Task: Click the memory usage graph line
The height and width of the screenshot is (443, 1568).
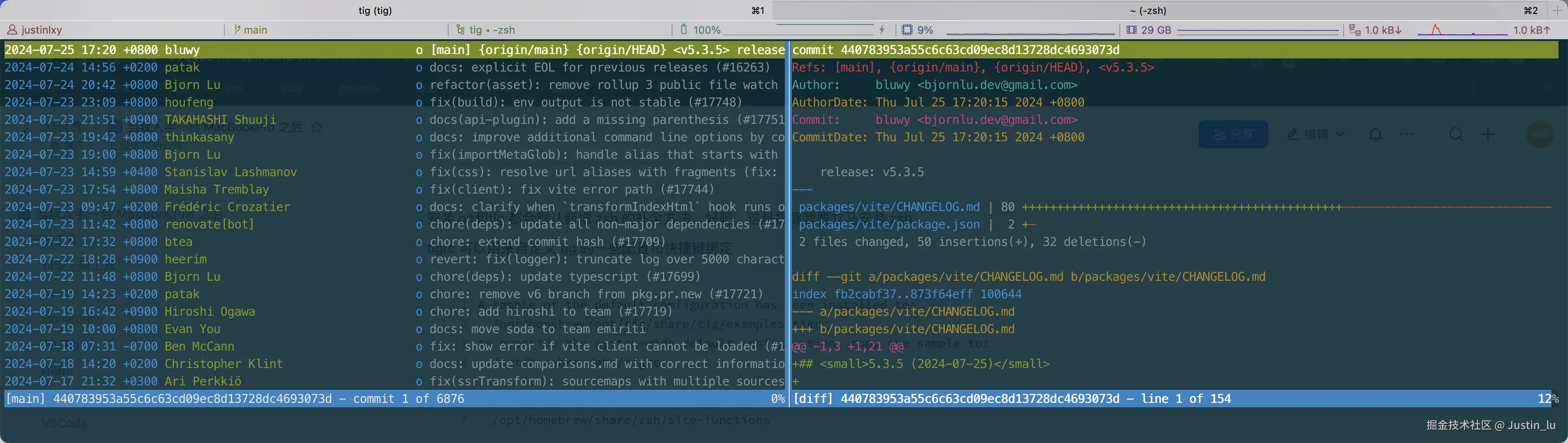Action: point(1257,31)
